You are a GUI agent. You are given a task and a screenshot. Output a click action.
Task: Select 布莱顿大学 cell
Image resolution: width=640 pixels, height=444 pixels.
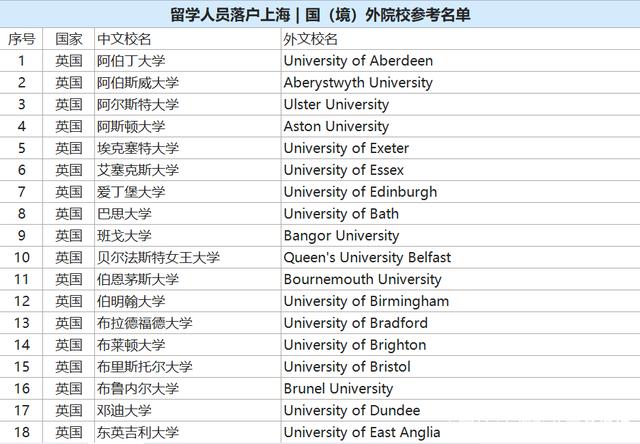(x=188, y=345)
